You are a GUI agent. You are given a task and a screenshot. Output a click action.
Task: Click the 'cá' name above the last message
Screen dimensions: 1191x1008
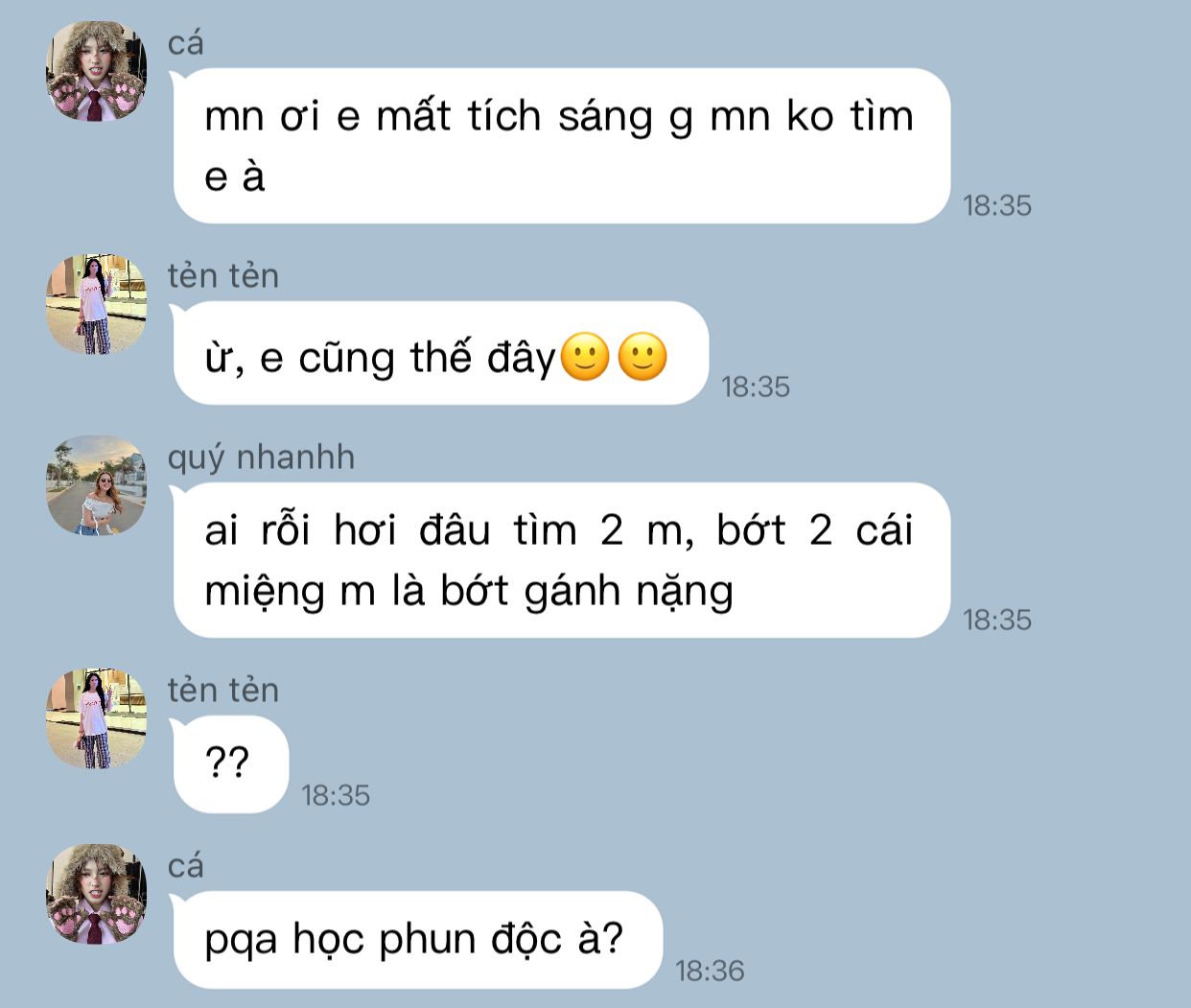coord(186,867)
